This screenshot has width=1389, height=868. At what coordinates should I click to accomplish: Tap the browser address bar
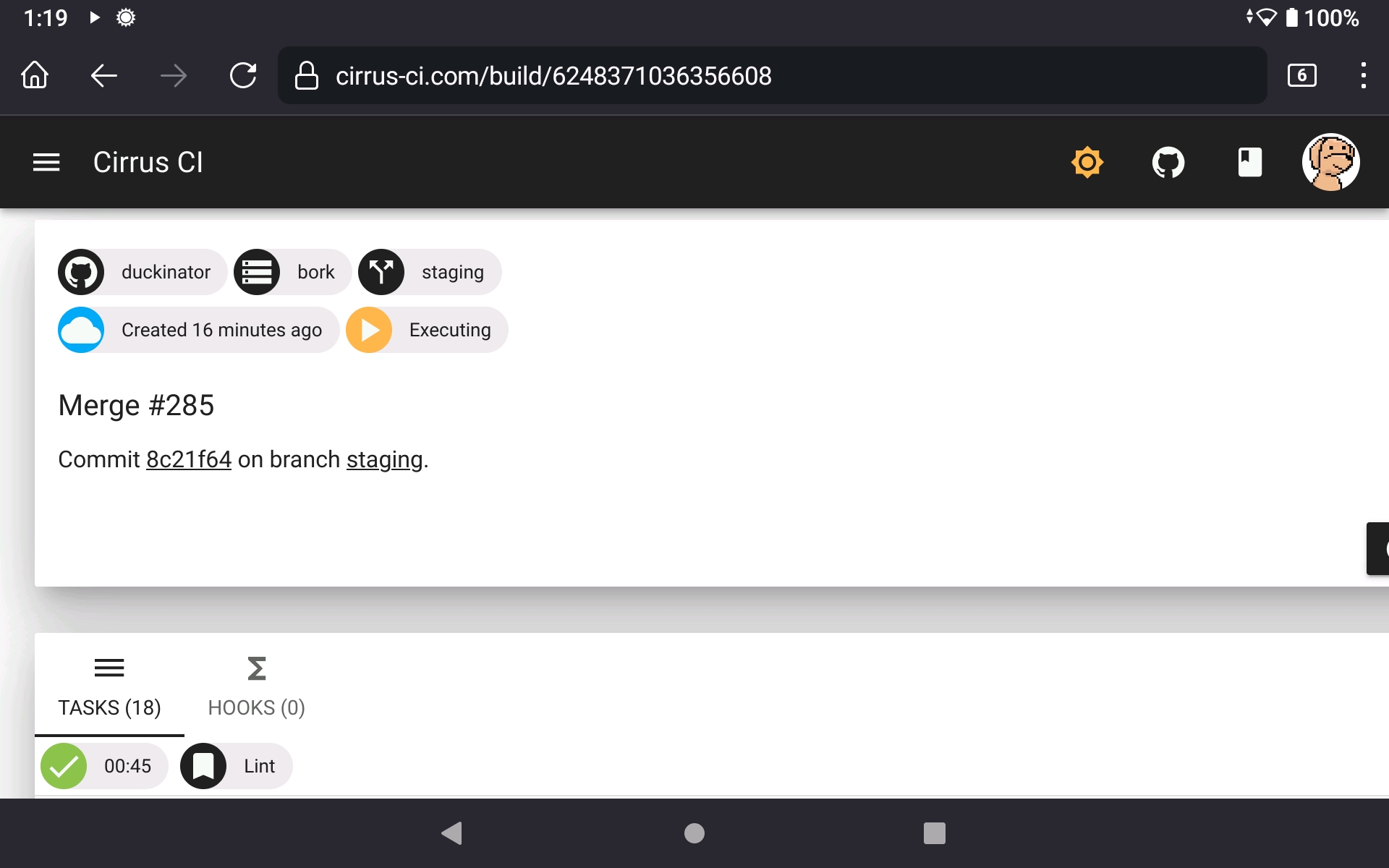click(x=651, y=75)
